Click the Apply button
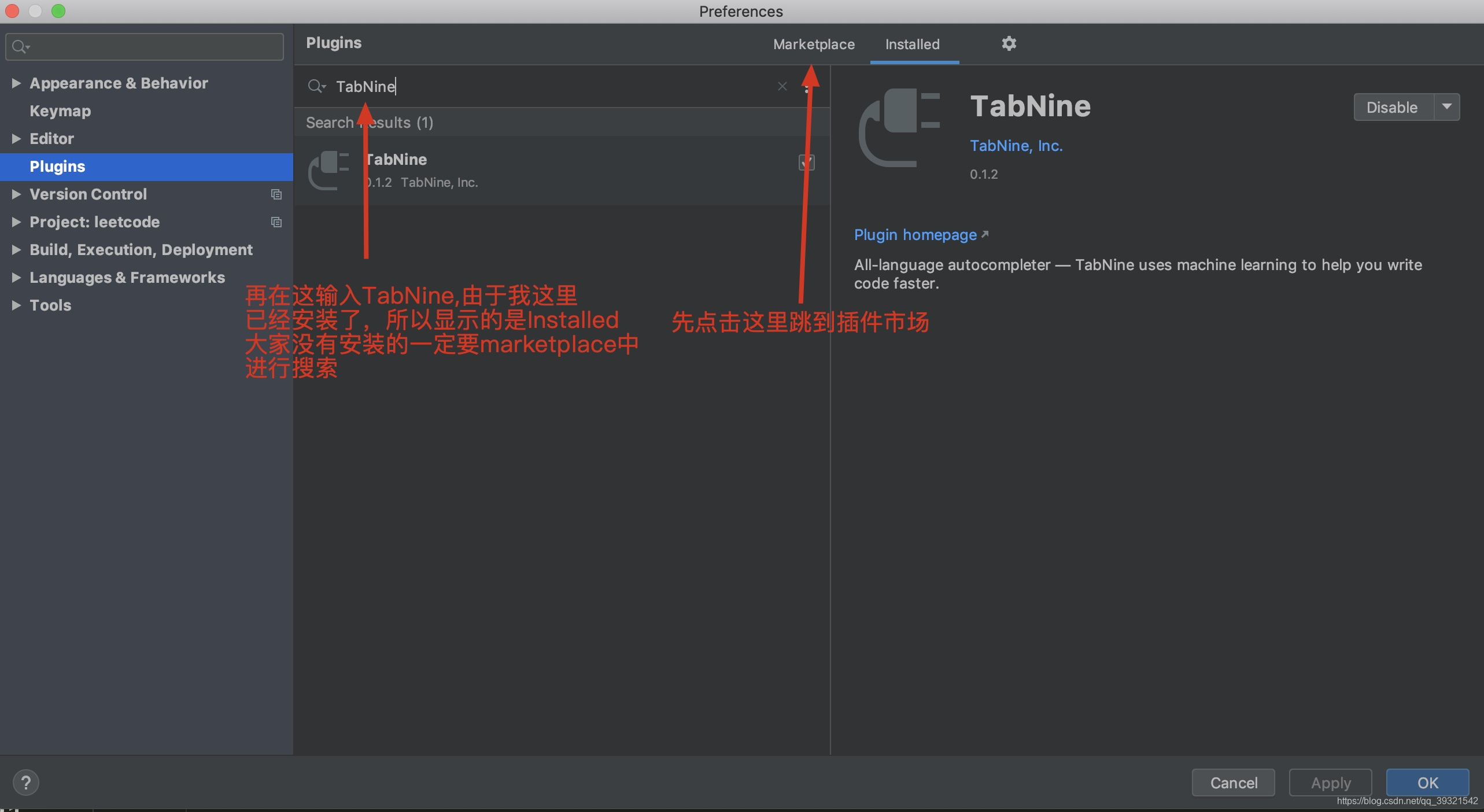Viewport: 1484px width, 812px height. coord(1330,782)
